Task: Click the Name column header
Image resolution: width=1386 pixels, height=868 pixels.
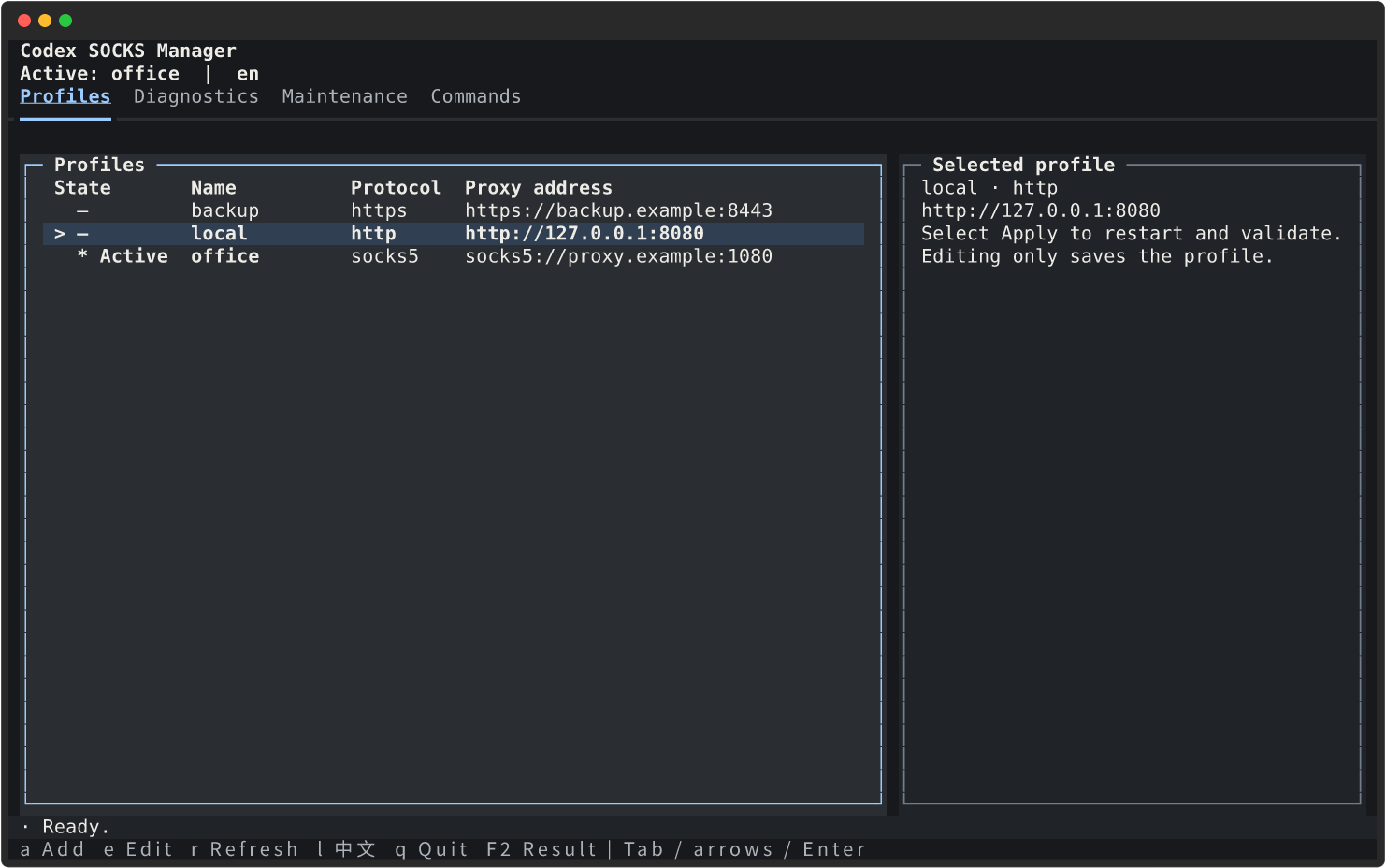Action: click(x=214, y=188)
